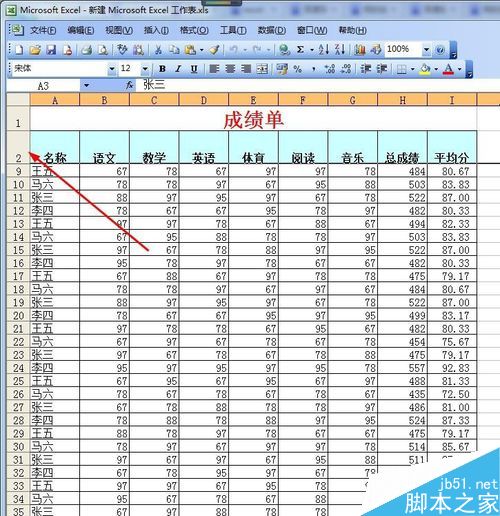This screenshot has height=516, width=500.
Task: Expand the AutoSum functions arrow
Action: pyautogui.click(x=312, y=50)
